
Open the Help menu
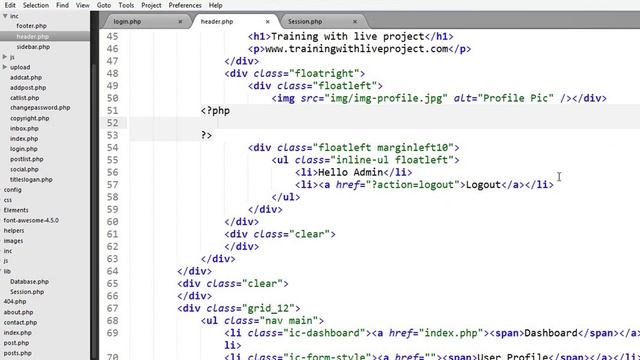pyautogui.click(x=216, y=5)
